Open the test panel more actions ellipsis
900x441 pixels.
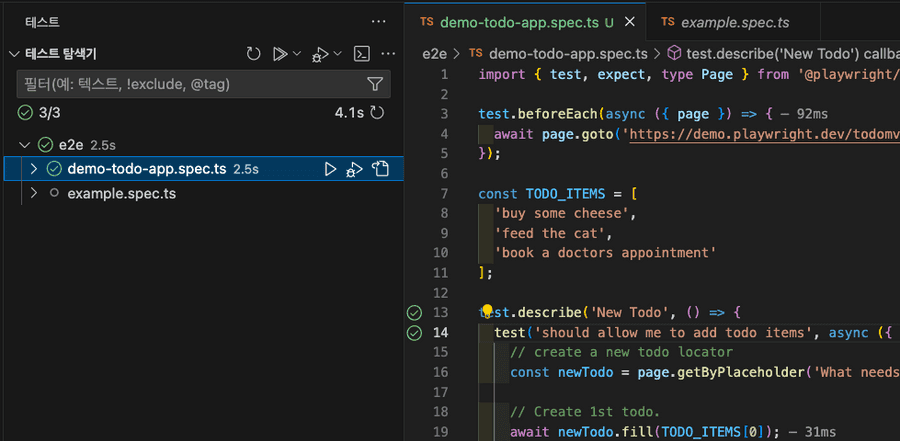378,22
